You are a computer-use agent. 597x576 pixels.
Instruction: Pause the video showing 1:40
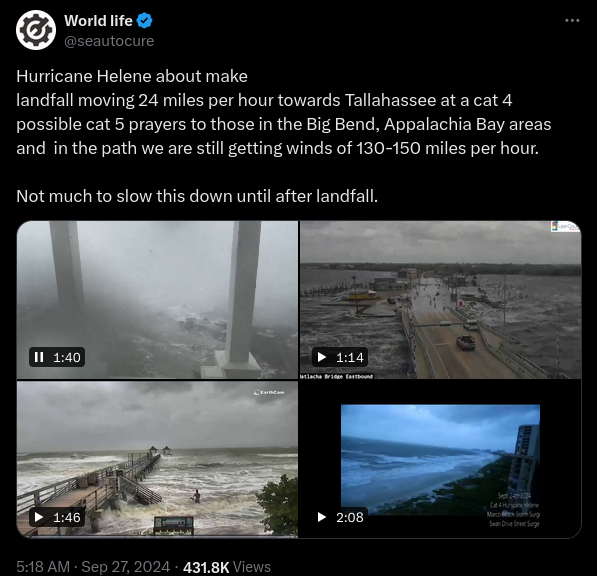tap(39, 357)
